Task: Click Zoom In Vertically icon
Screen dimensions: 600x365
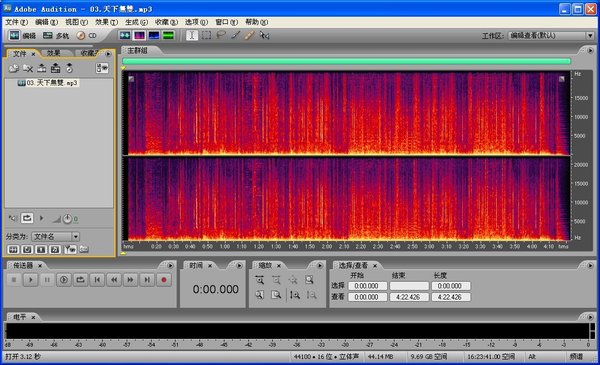Action: [295, 295]
